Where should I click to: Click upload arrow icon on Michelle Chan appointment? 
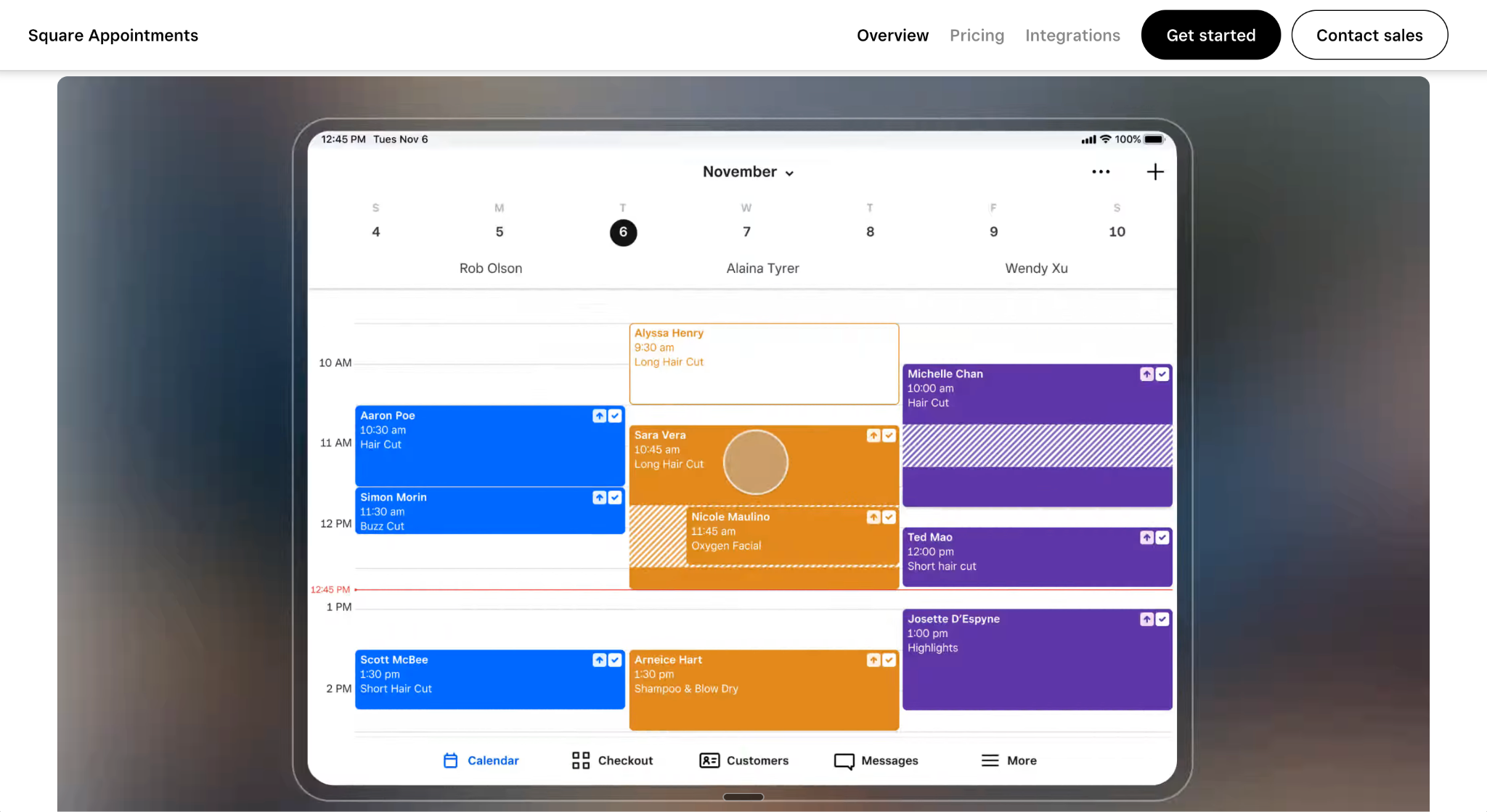coord(1146,374)
